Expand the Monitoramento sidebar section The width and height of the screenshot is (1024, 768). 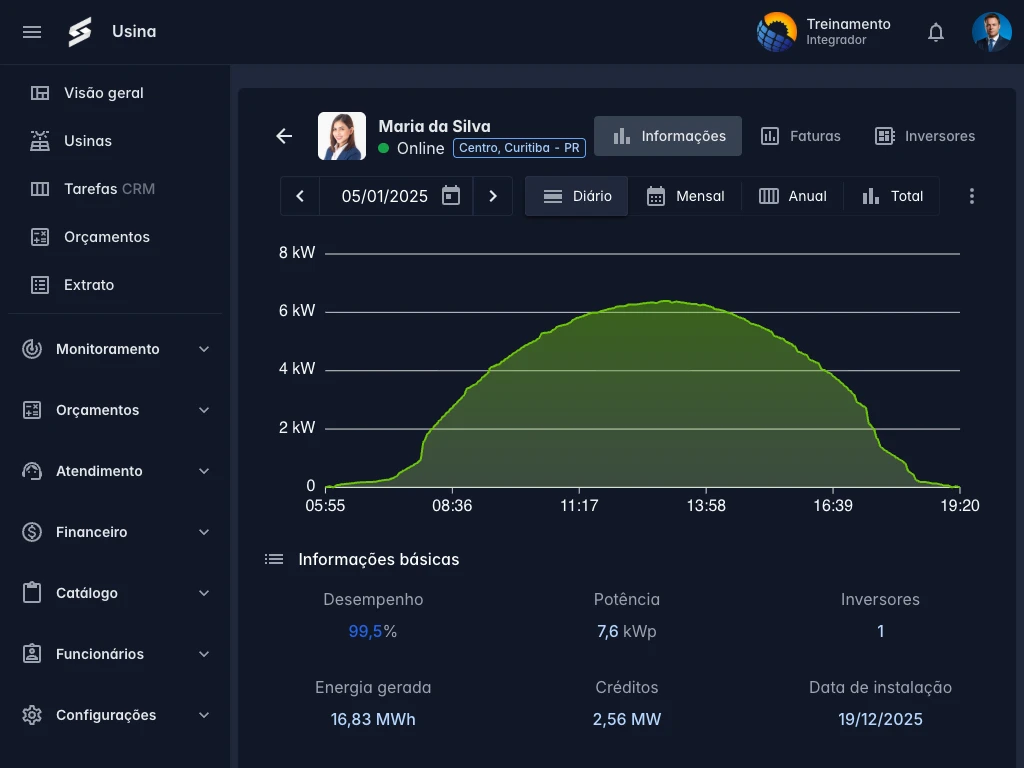[x=116, y=349]
